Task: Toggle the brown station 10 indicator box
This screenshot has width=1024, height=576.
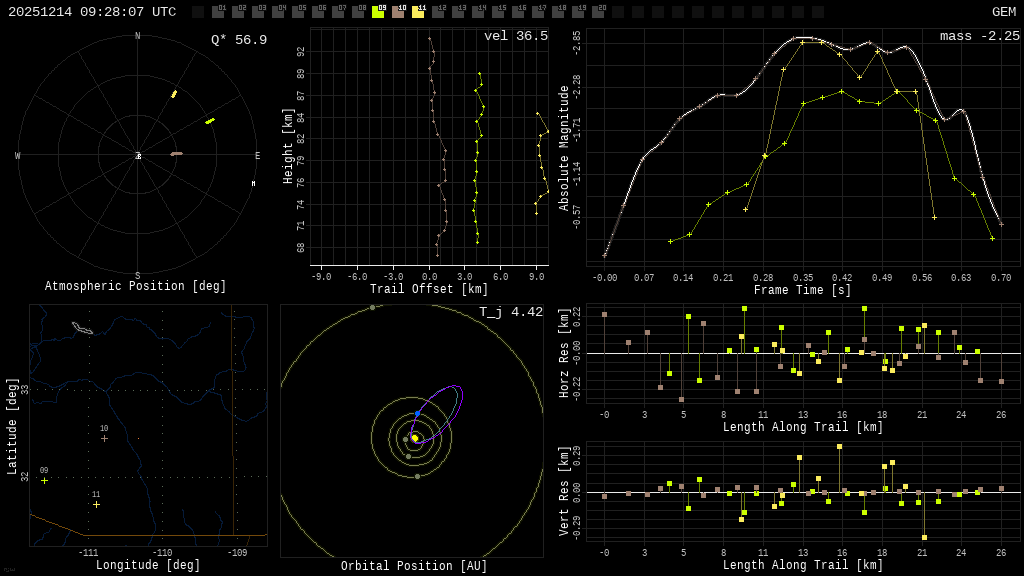Action: [x=398, y=12]
